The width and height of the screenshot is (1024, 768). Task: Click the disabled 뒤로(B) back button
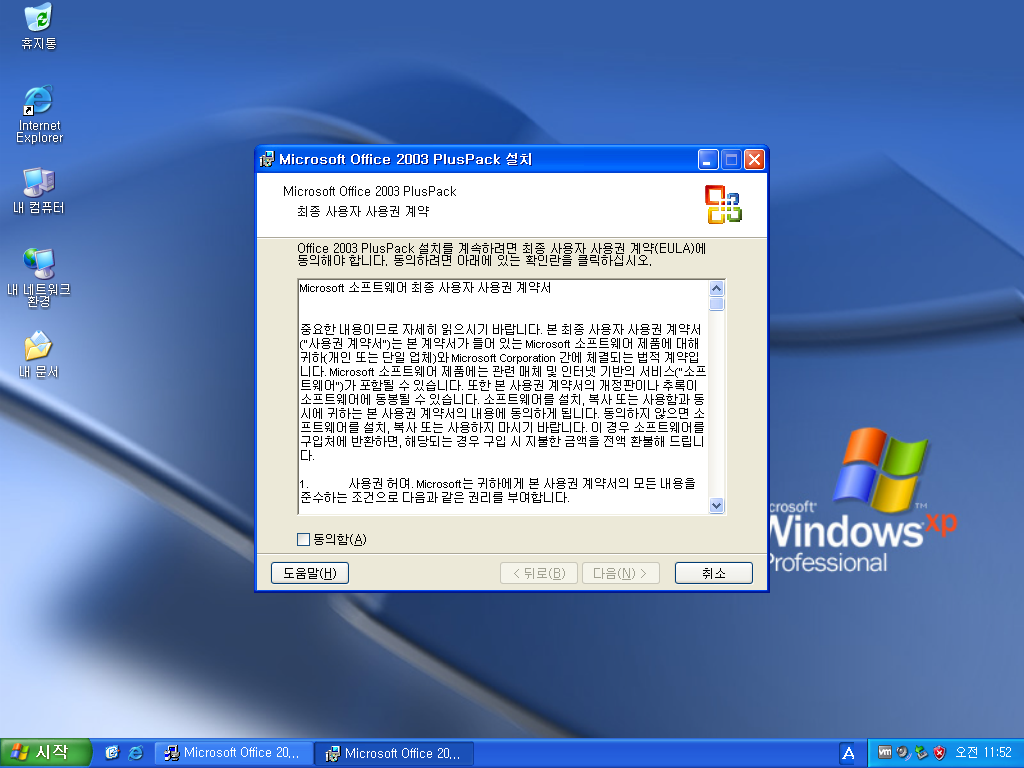click(x=539, y=573)
